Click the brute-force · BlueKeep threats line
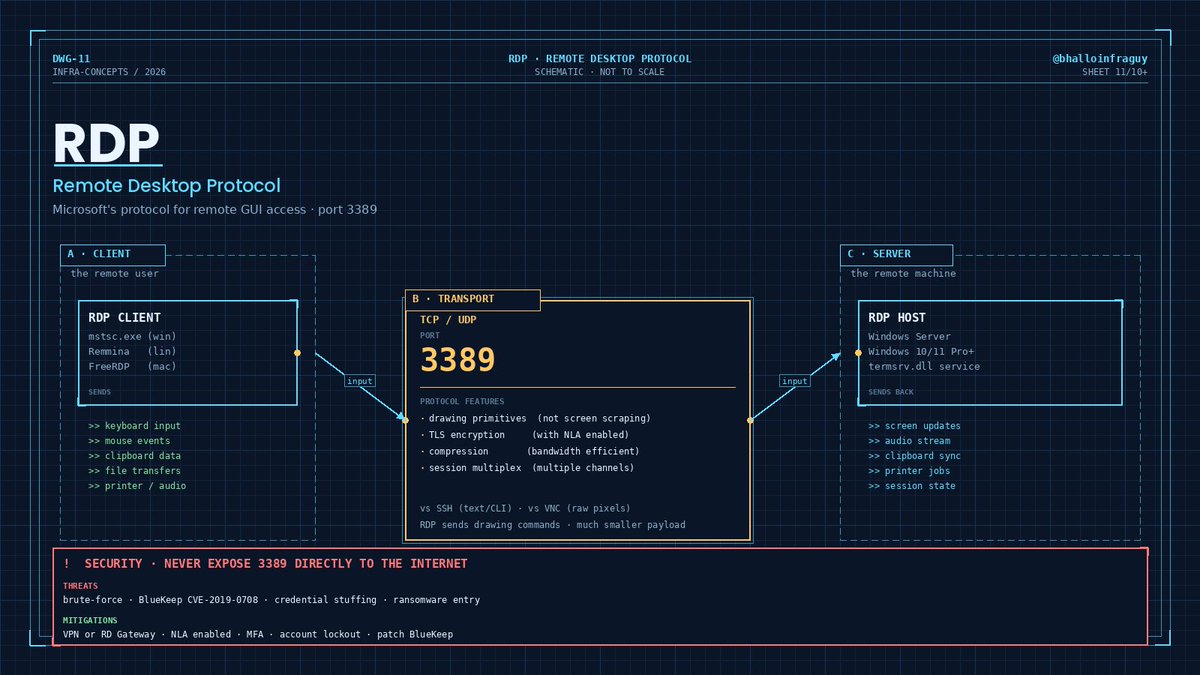The height and width of the screenshot is (675, 1200). point(271,600)
